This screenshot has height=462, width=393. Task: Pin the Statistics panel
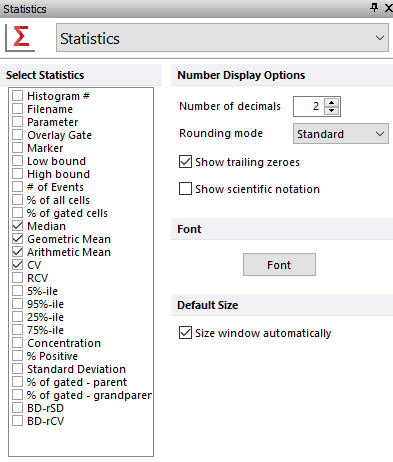(374, 8)
